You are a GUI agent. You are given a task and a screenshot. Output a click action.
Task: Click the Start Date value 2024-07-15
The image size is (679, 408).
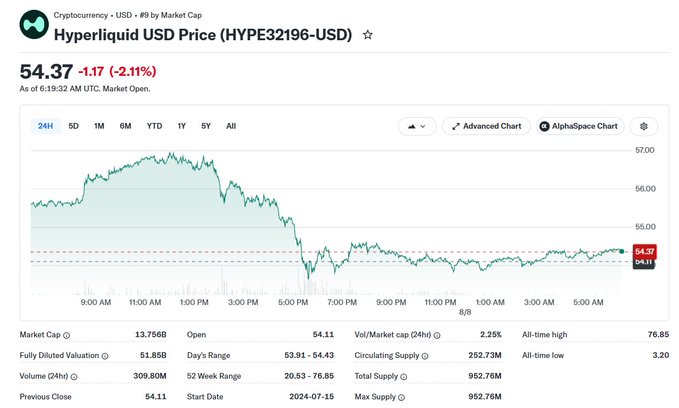[x=312, y=397]
